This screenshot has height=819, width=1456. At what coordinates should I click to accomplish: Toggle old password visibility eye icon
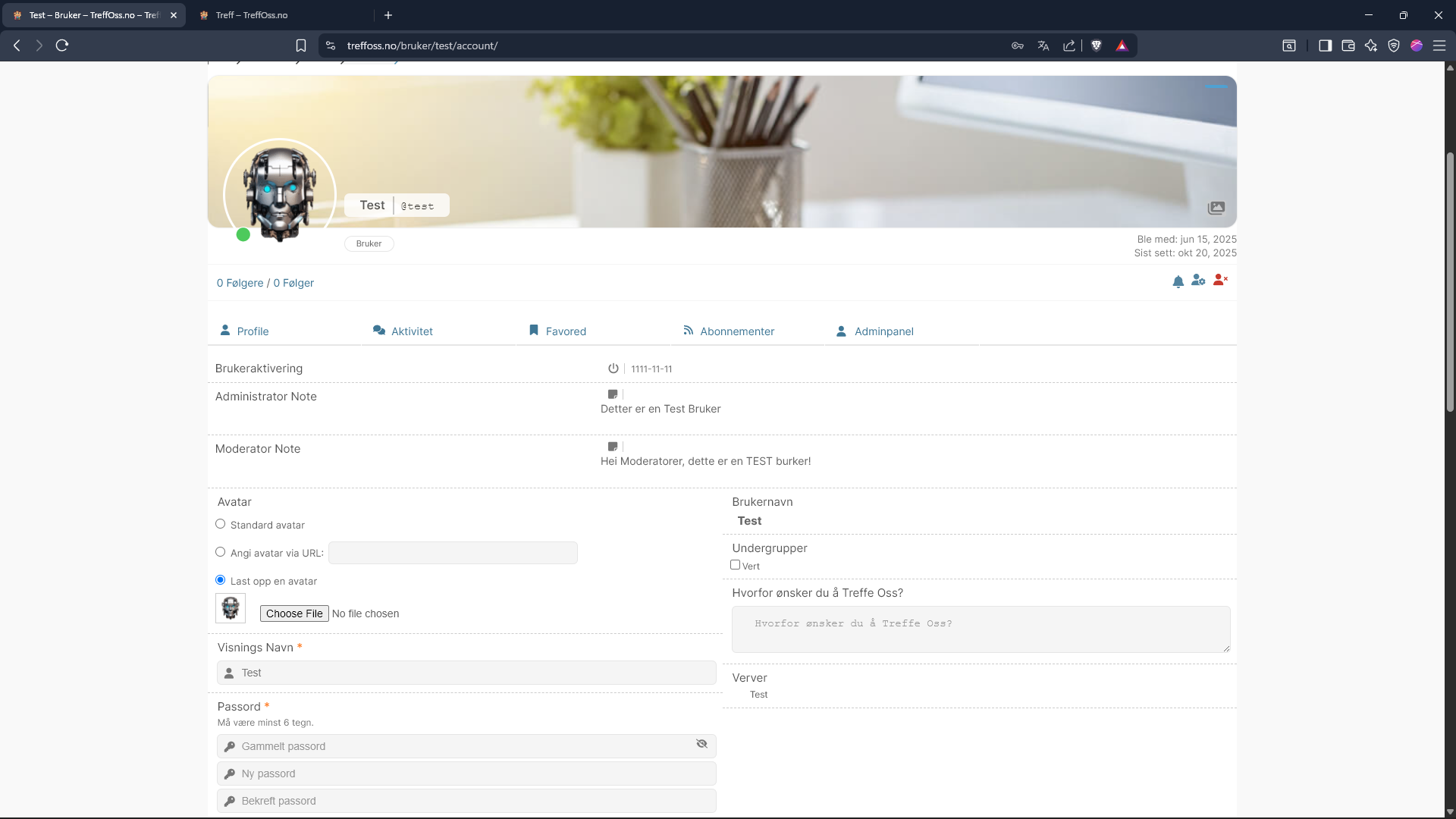click(701, 744)
